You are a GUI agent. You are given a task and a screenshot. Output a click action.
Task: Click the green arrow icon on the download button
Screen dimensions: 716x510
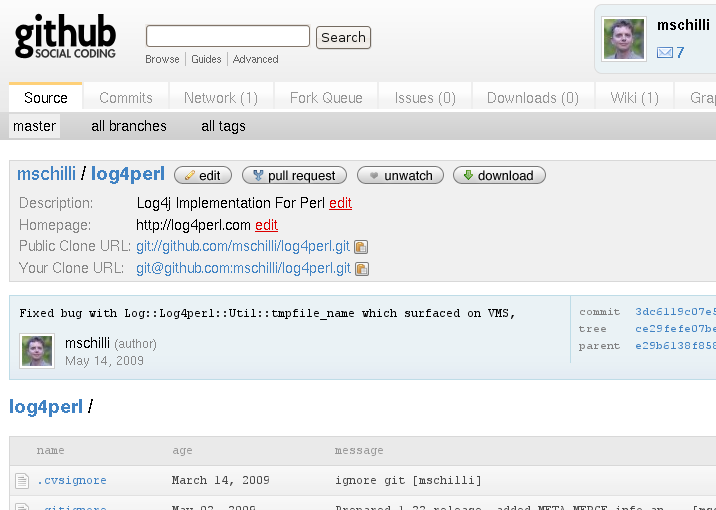tap(468, 175)
